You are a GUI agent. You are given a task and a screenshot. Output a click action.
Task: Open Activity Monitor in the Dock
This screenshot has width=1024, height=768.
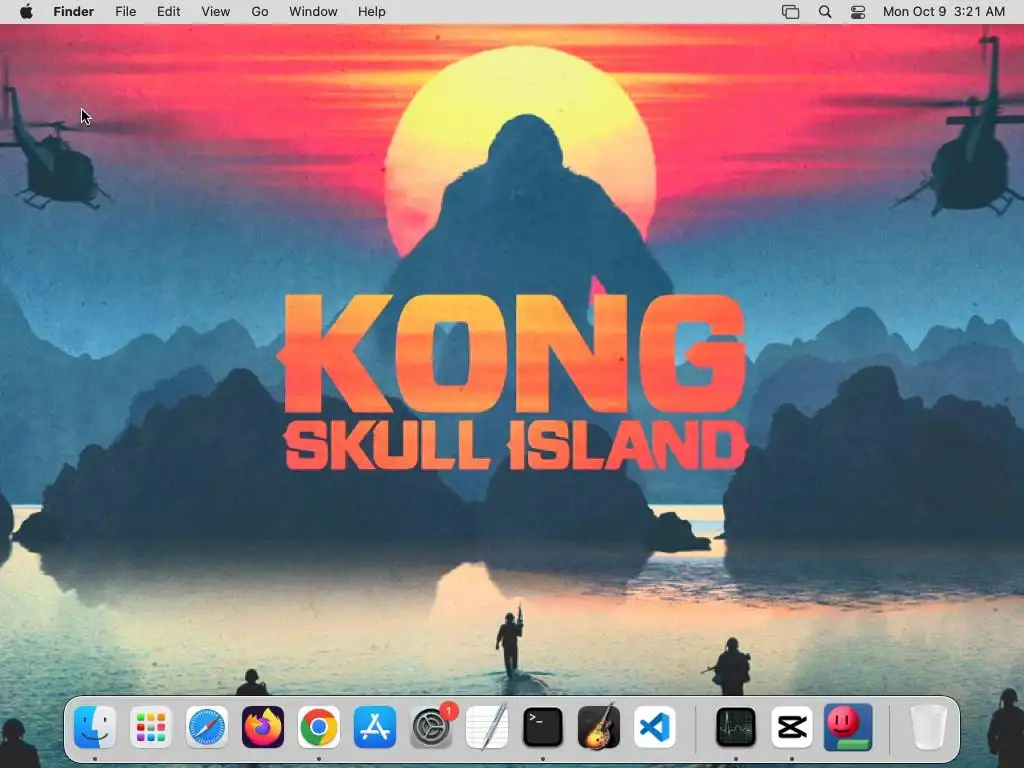(736, 727)
